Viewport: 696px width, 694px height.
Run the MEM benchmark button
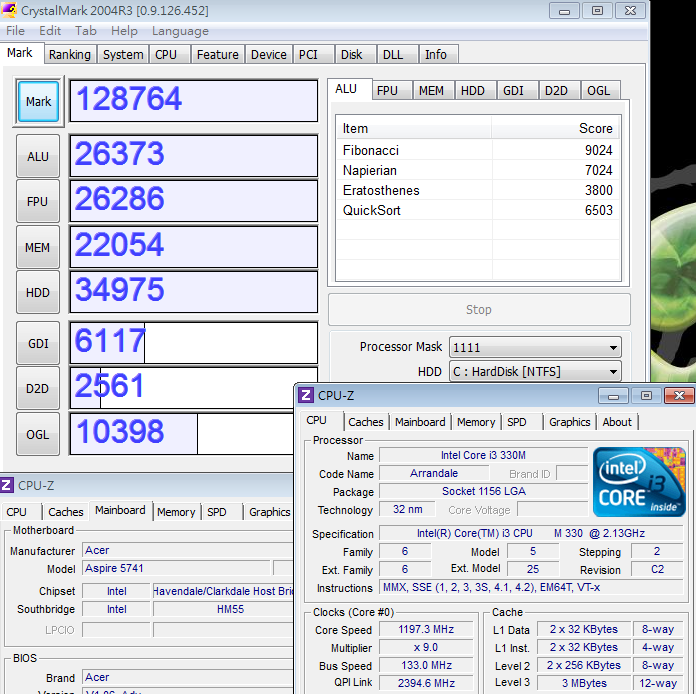pos(38,247)
